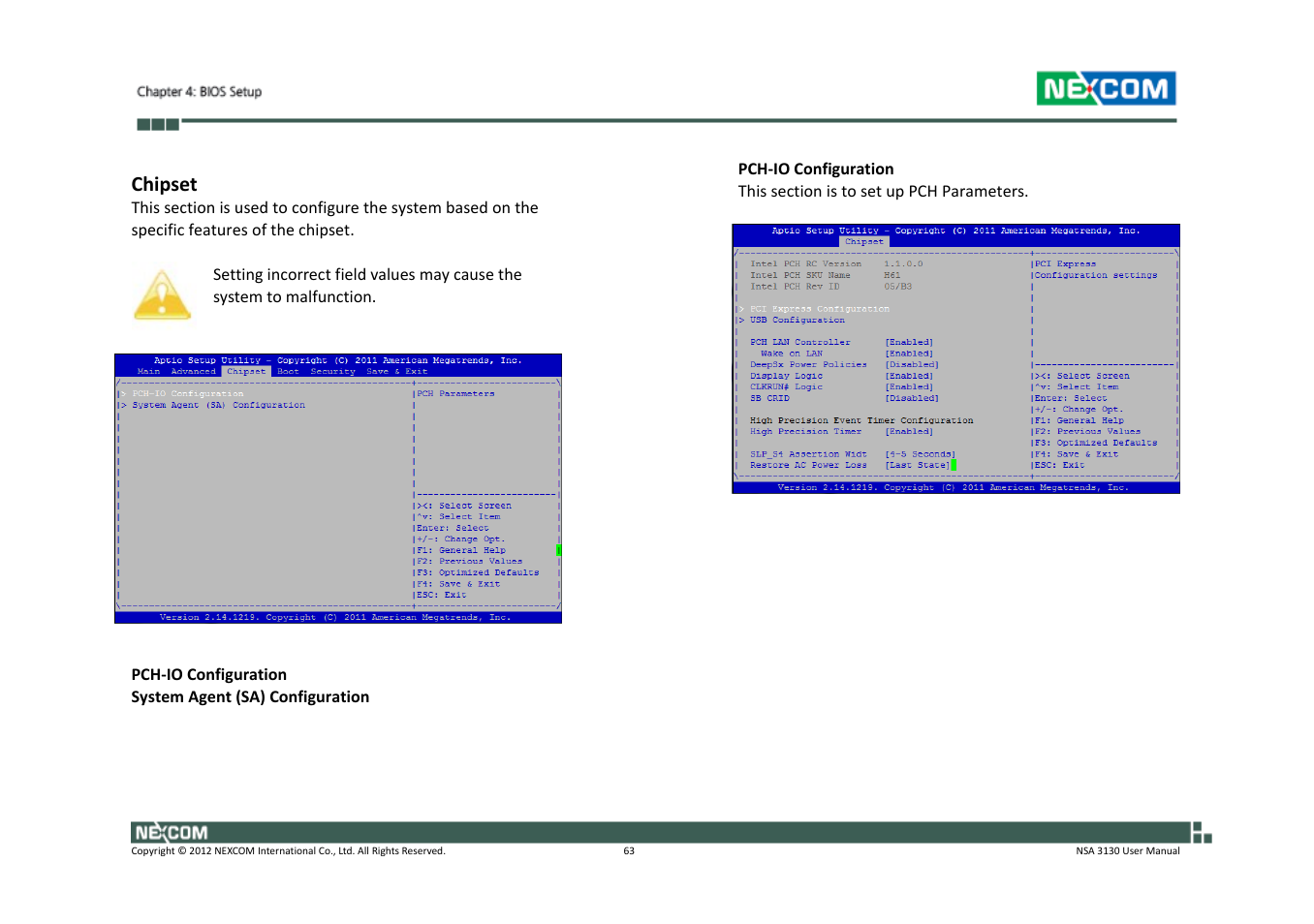Click F3: Optimized Defaults in Chipset menu screen
Viewport: 1314px width, 924px height.
point(479,573)
